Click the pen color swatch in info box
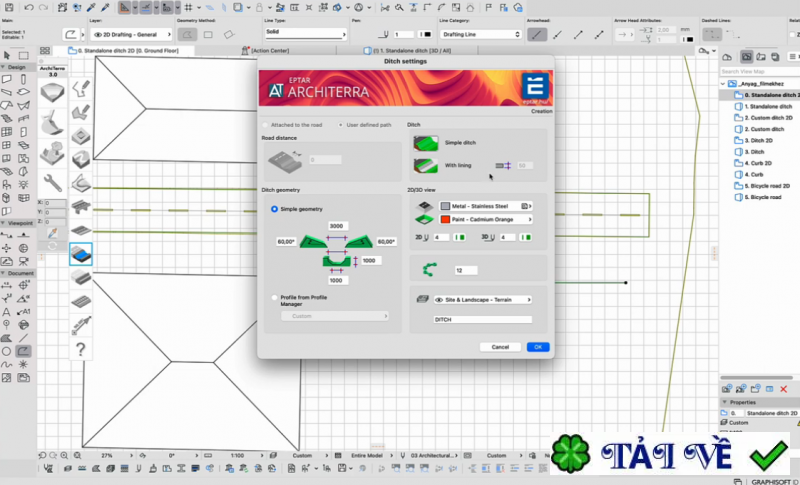This screenshot has height=485, width=800. coord(426,34)
